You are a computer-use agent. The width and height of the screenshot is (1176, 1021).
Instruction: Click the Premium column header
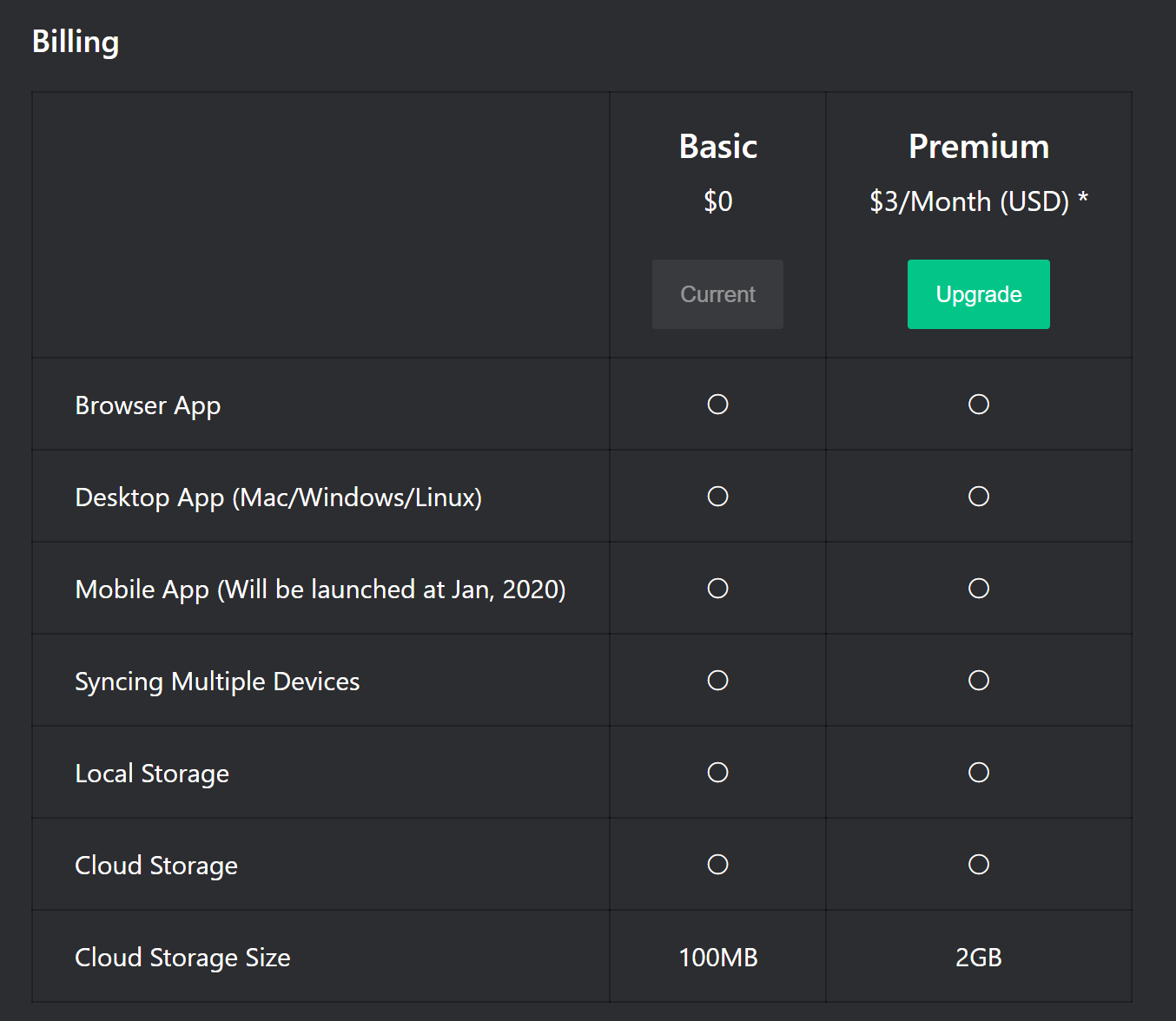[x=978, y=146]
